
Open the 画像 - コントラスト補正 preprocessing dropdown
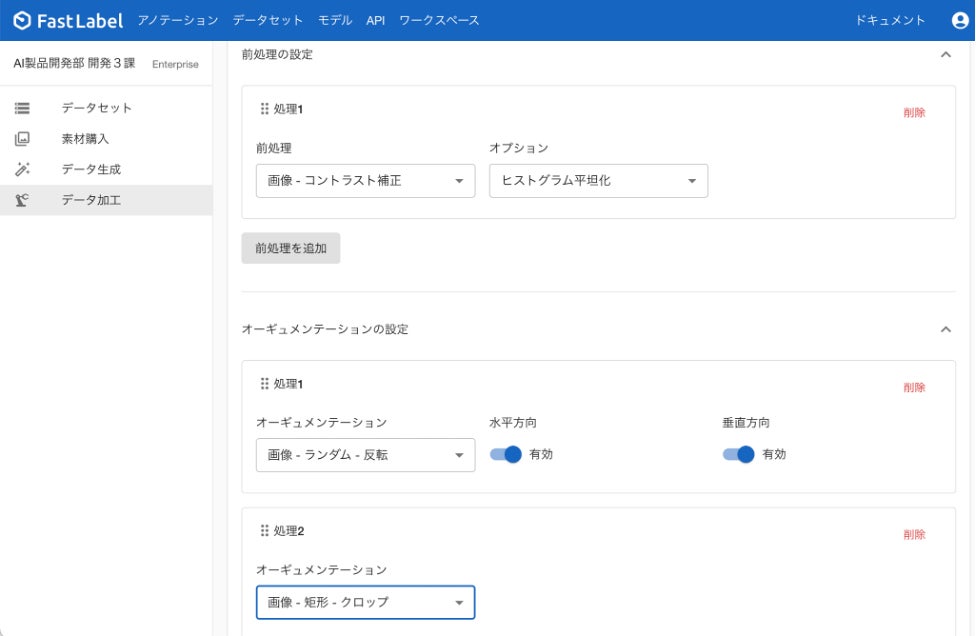coord(365,181)
